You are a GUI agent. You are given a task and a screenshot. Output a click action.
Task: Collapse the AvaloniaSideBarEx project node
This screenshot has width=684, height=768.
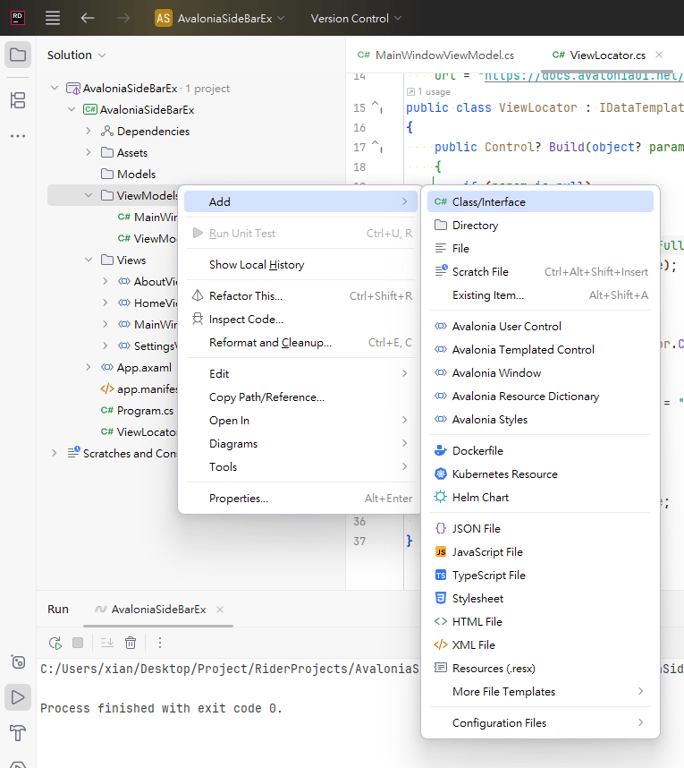pyautogui.click(x=72, y=110)
